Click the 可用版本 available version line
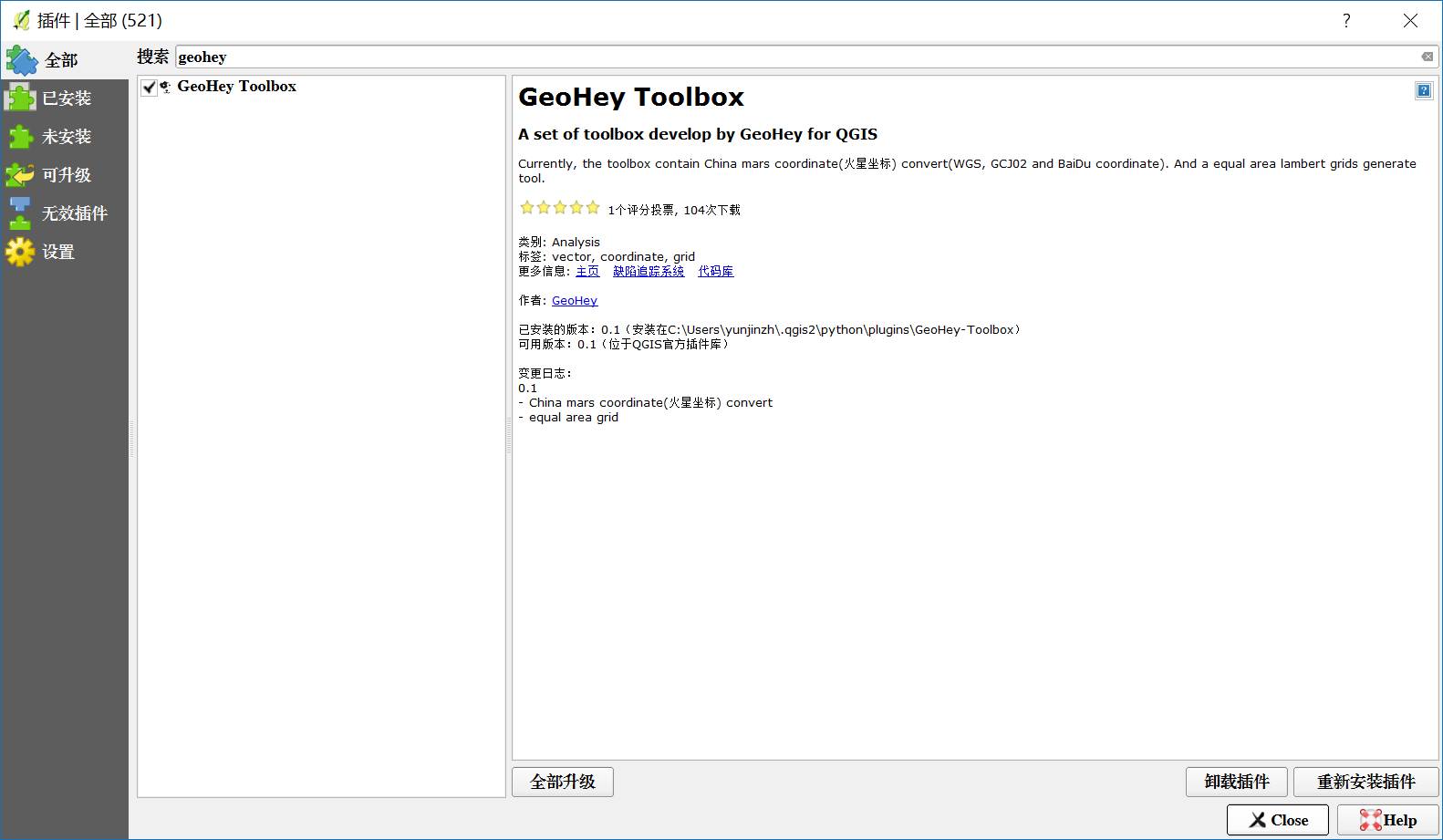 click(x=626, y=344)
